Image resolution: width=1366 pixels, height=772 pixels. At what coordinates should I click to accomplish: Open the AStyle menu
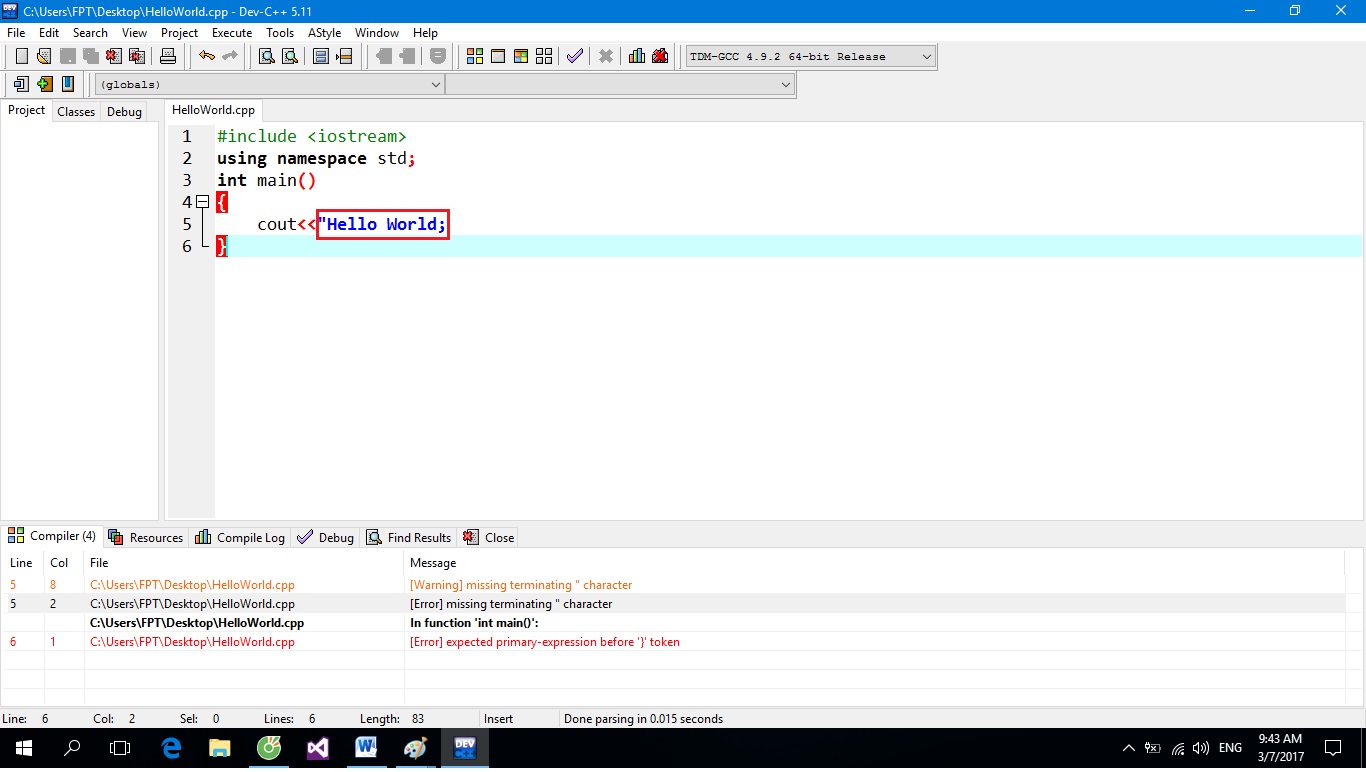(x=324, y=33)
